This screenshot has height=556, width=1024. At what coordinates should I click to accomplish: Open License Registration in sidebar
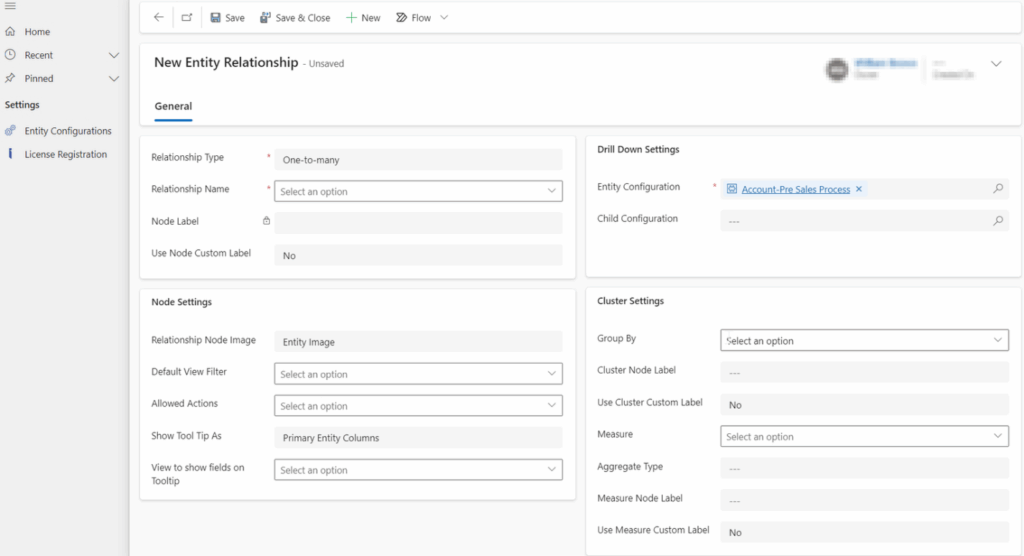tap(63, 154)
